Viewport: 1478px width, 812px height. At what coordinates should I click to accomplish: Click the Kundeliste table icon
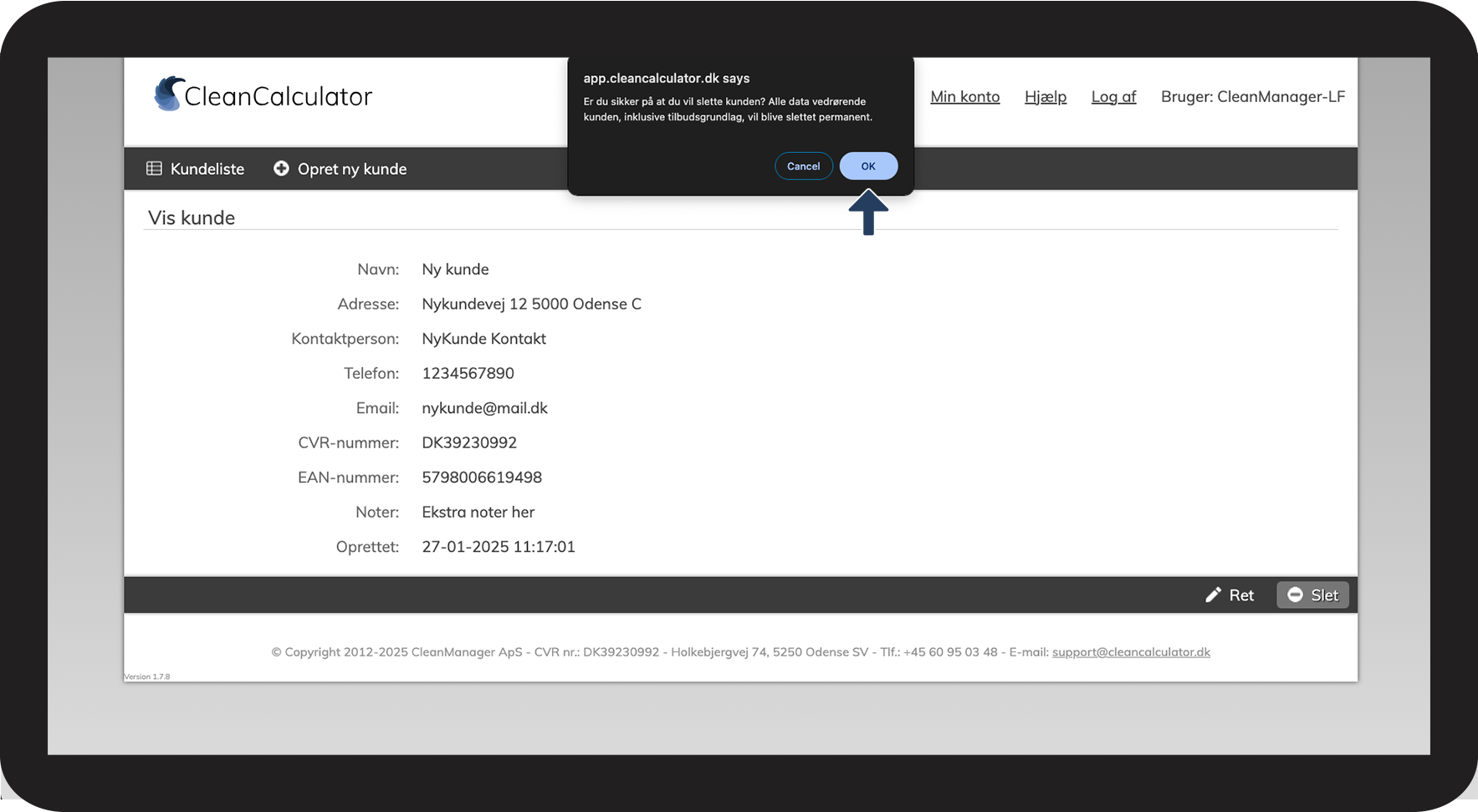click(154, 169)
